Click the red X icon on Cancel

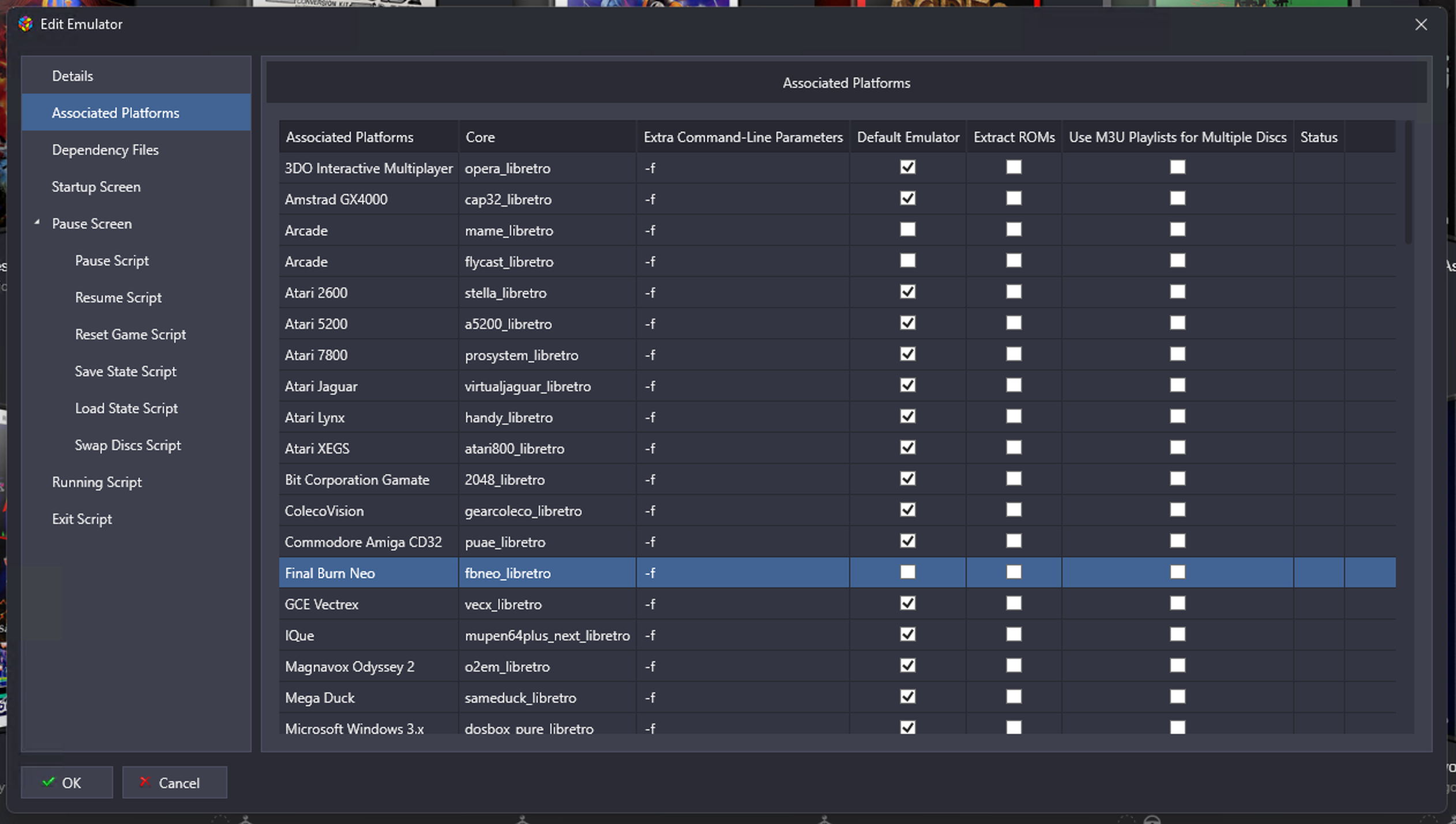click(x=145, y=782)
